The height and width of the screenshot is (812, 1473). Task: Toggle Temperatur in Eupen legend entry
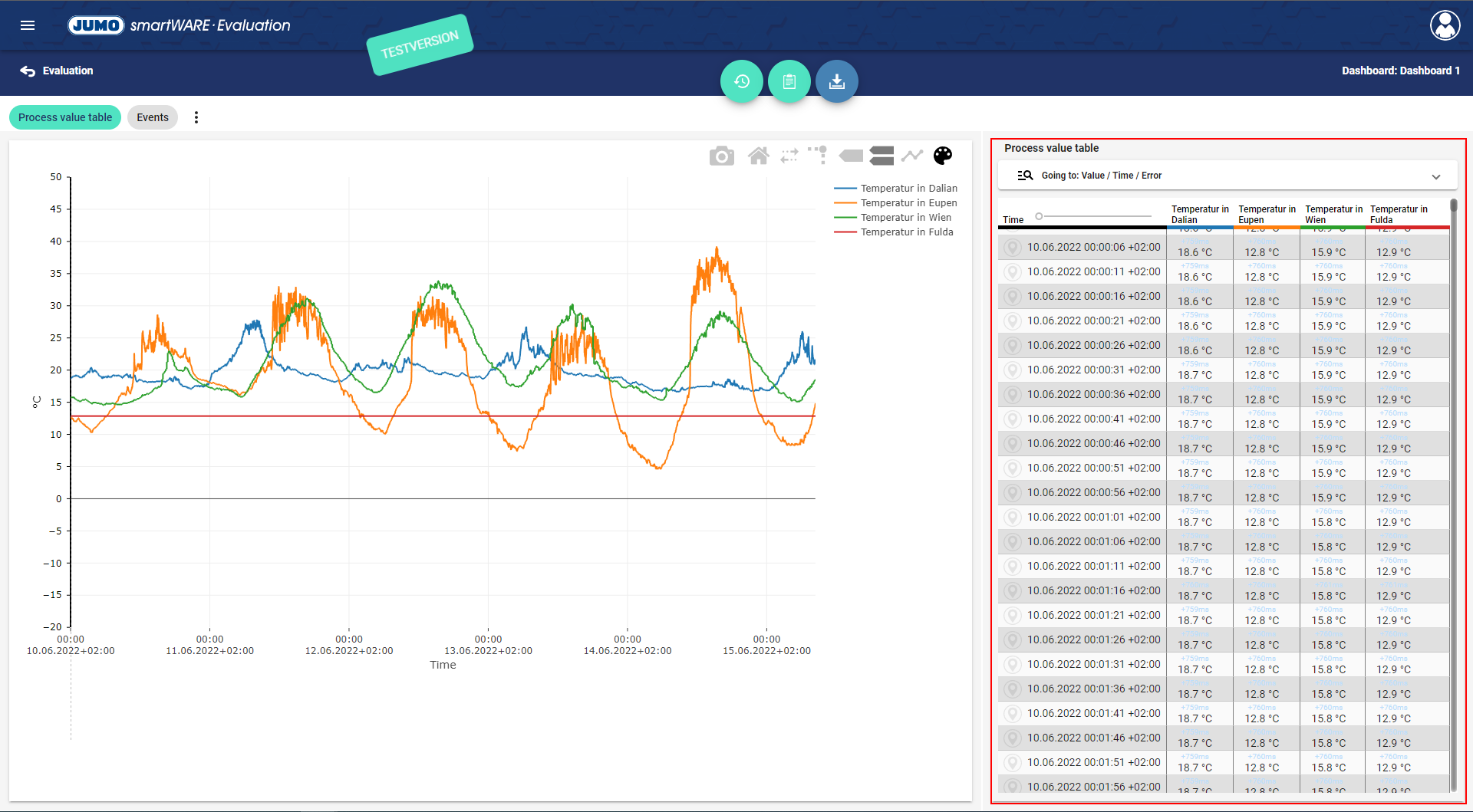(x=908, y=203)
